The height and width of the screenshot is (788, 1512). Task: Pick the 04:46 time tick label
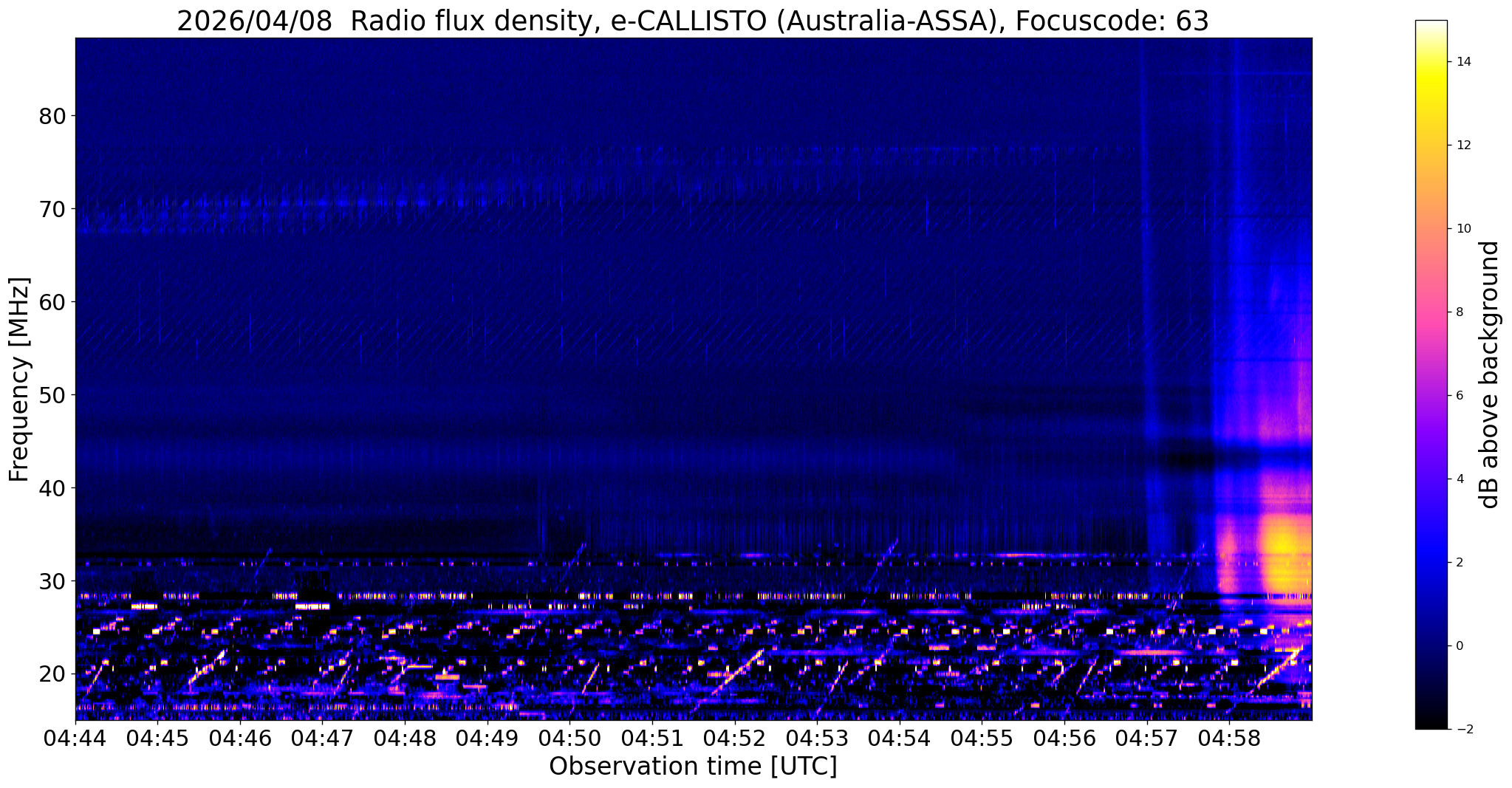click(x=240, y=738)
